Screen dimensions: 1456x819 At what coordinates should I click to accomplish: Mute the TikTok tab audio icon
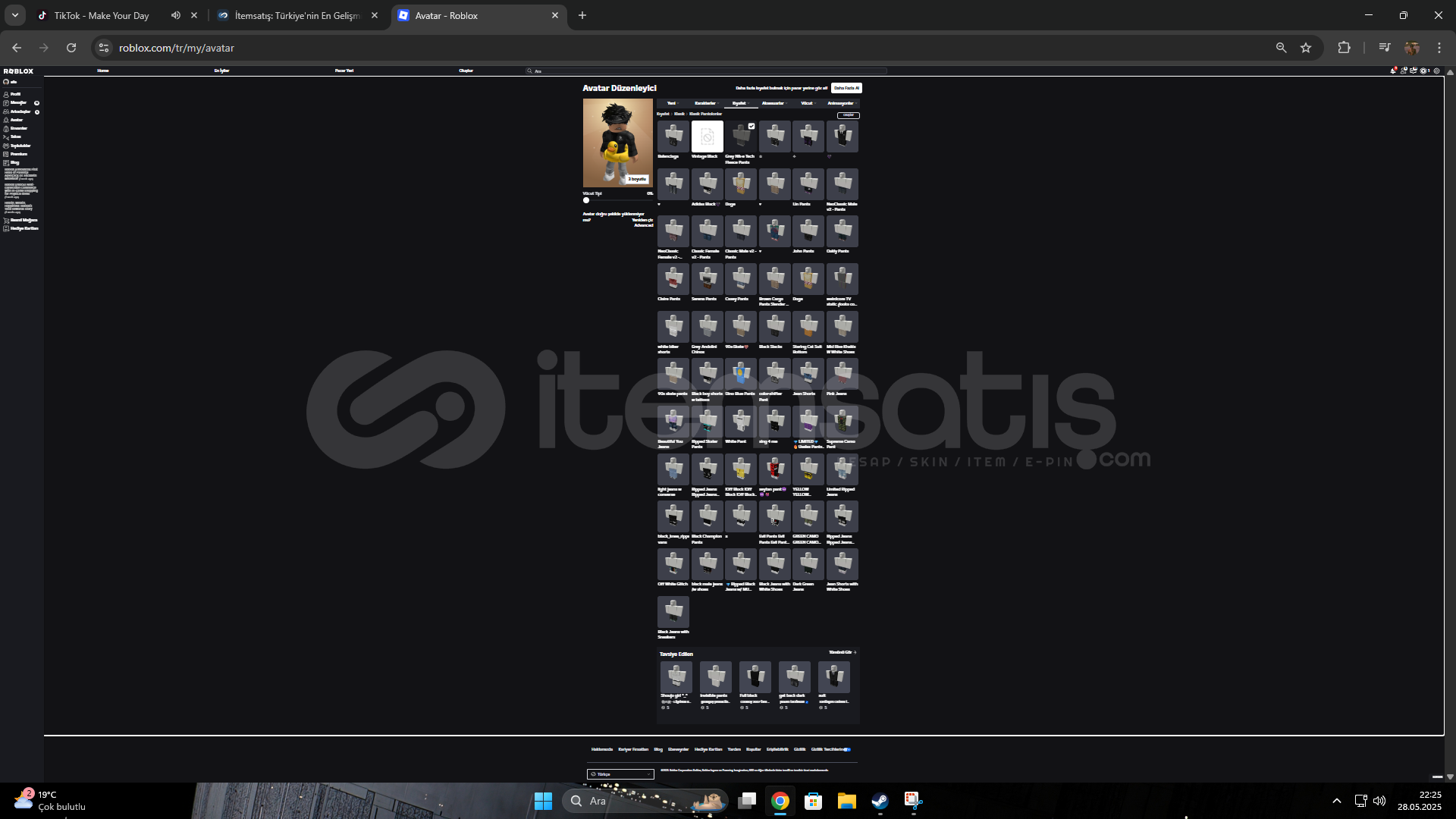coord(175,15)
